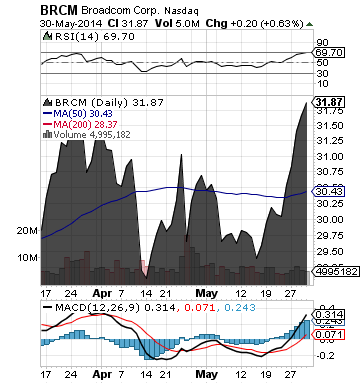
Task: Click the Nasdaq exchange label
Action: tap(181, 11)
